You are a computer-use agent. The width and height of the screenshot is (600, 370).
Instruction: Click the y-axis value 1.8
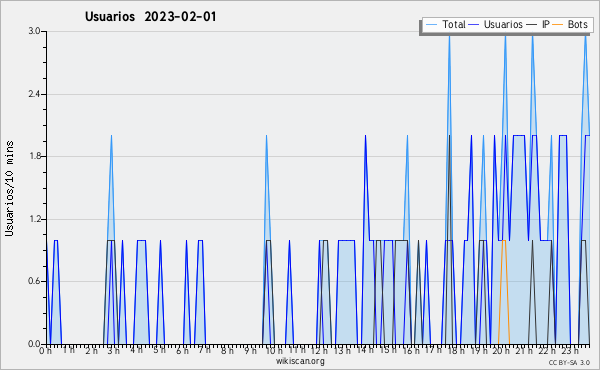click(x=34, y=156)
